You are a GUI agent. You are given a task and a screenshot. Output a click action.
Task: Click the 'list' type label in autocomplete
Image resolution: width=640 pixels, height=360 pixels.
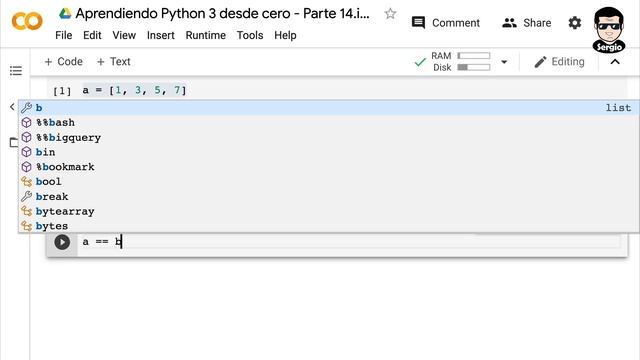pyautogui.click(x=618, y=108)
